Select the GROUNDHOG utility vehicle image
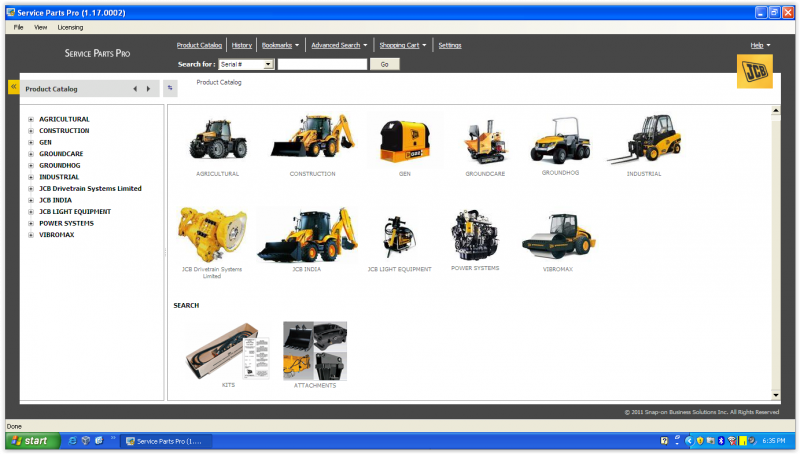Viewport: 800px width, 454px height. coord(560,140)
